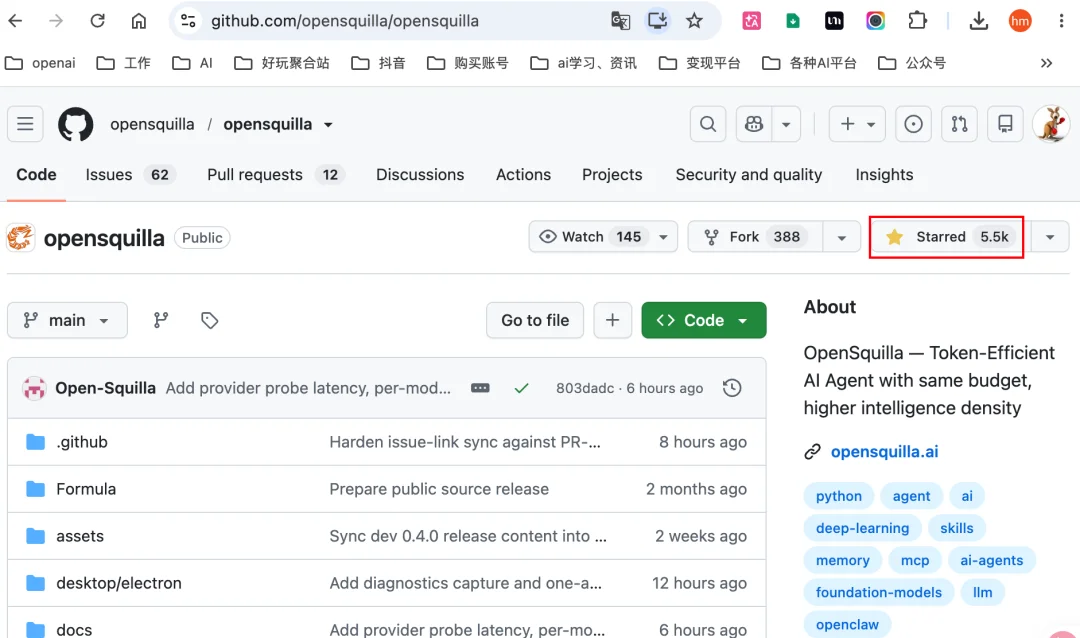
Task: Click the openclaw topic tag
Action: [x=847, y=625]
